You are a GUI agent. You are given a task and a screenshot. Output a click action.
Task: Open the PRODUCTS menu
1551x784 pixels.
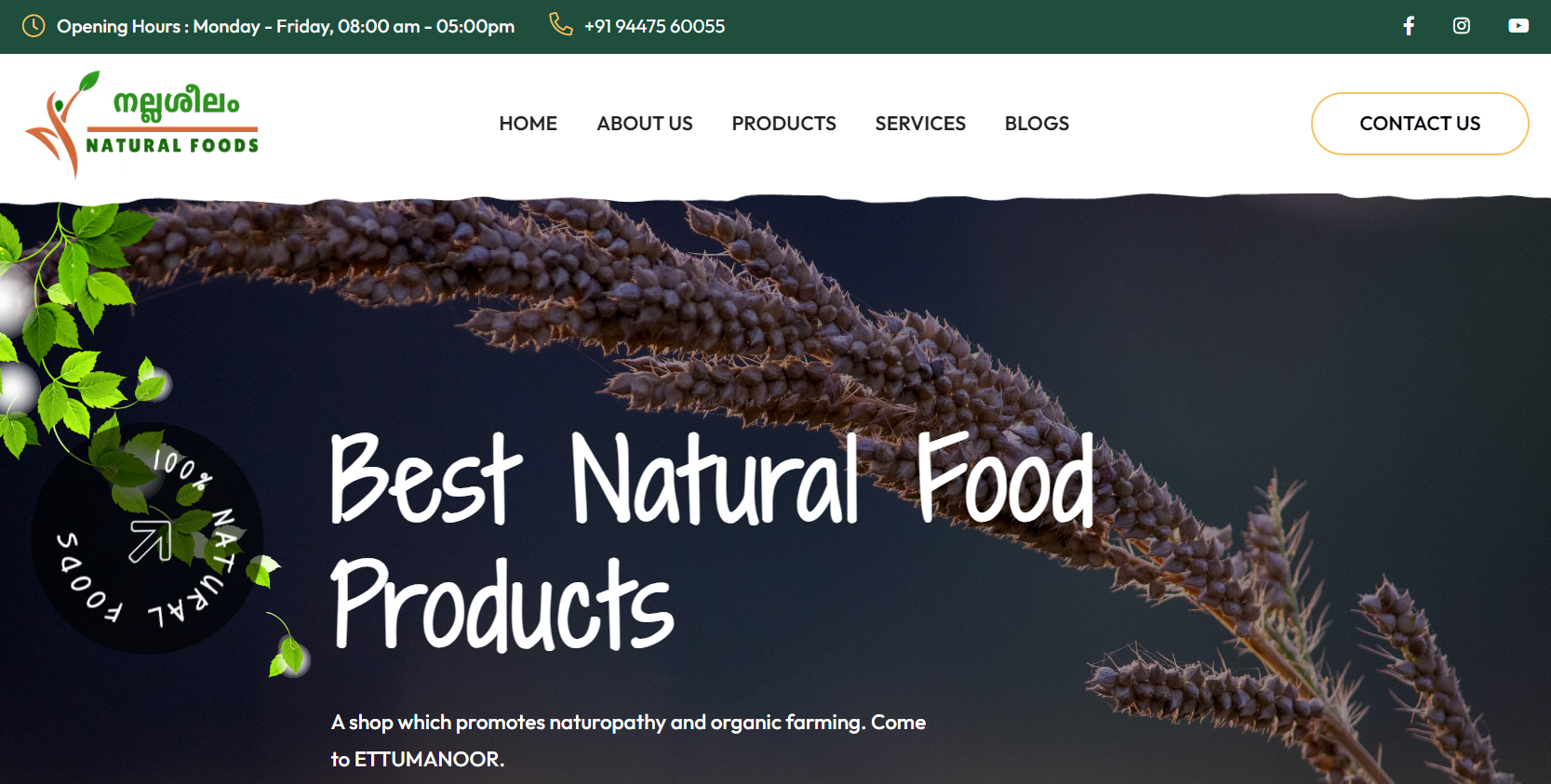pos(783,124)
